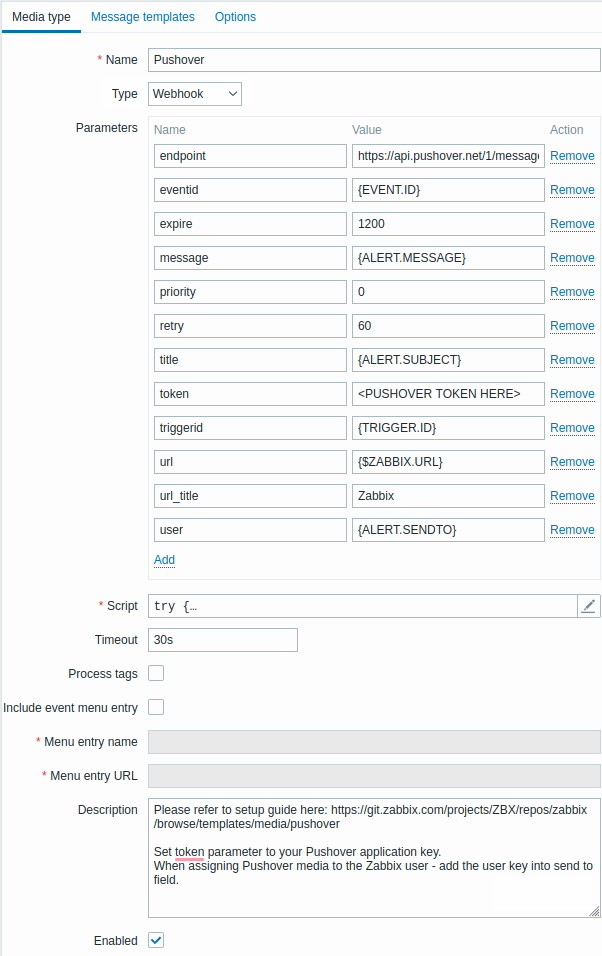Remove the user parameter
This screenshot has height=956, width=602.
tap(572, 530)
